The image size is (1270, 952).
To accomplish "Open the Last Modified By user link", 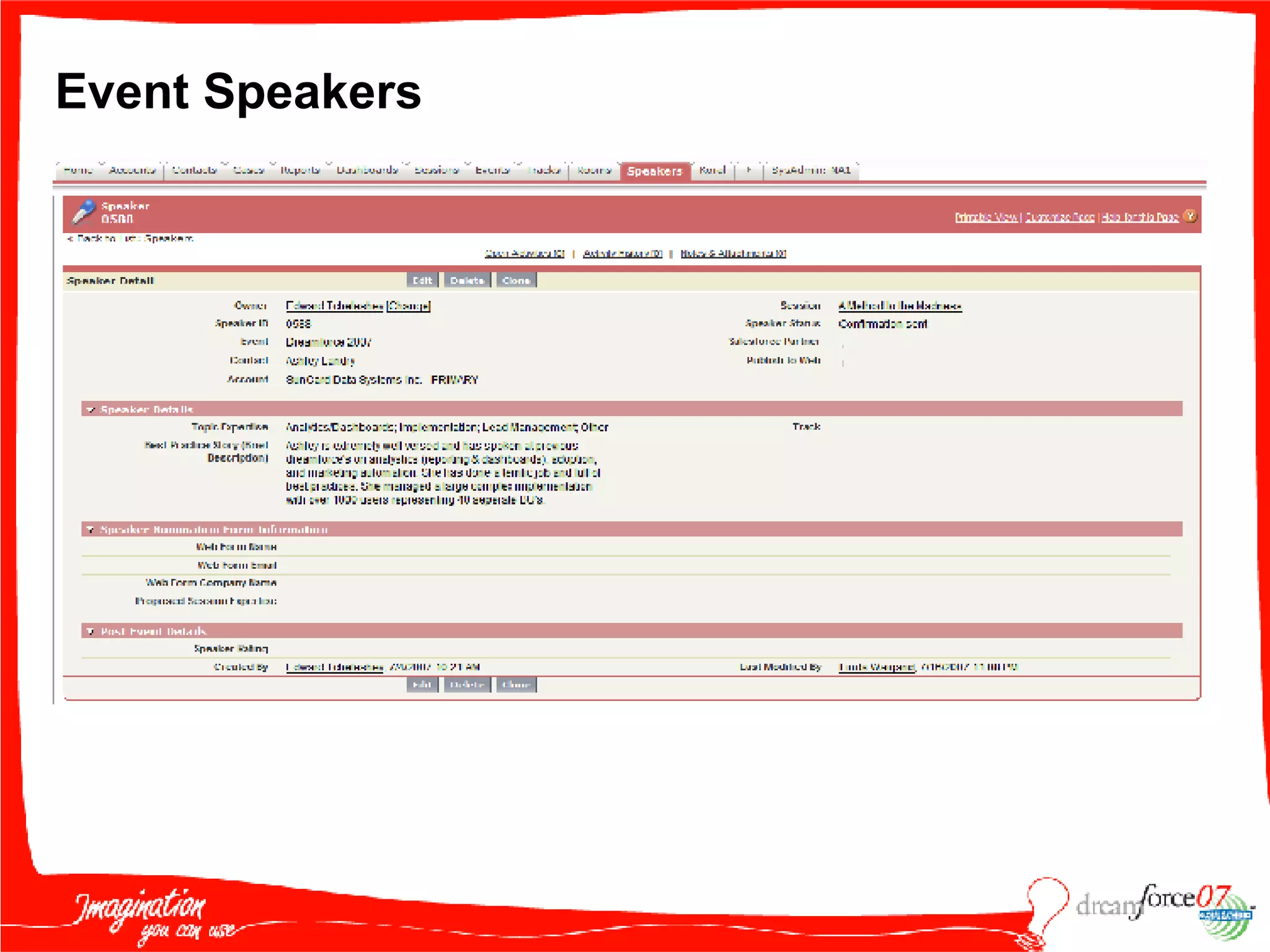I will click(877, 668).
